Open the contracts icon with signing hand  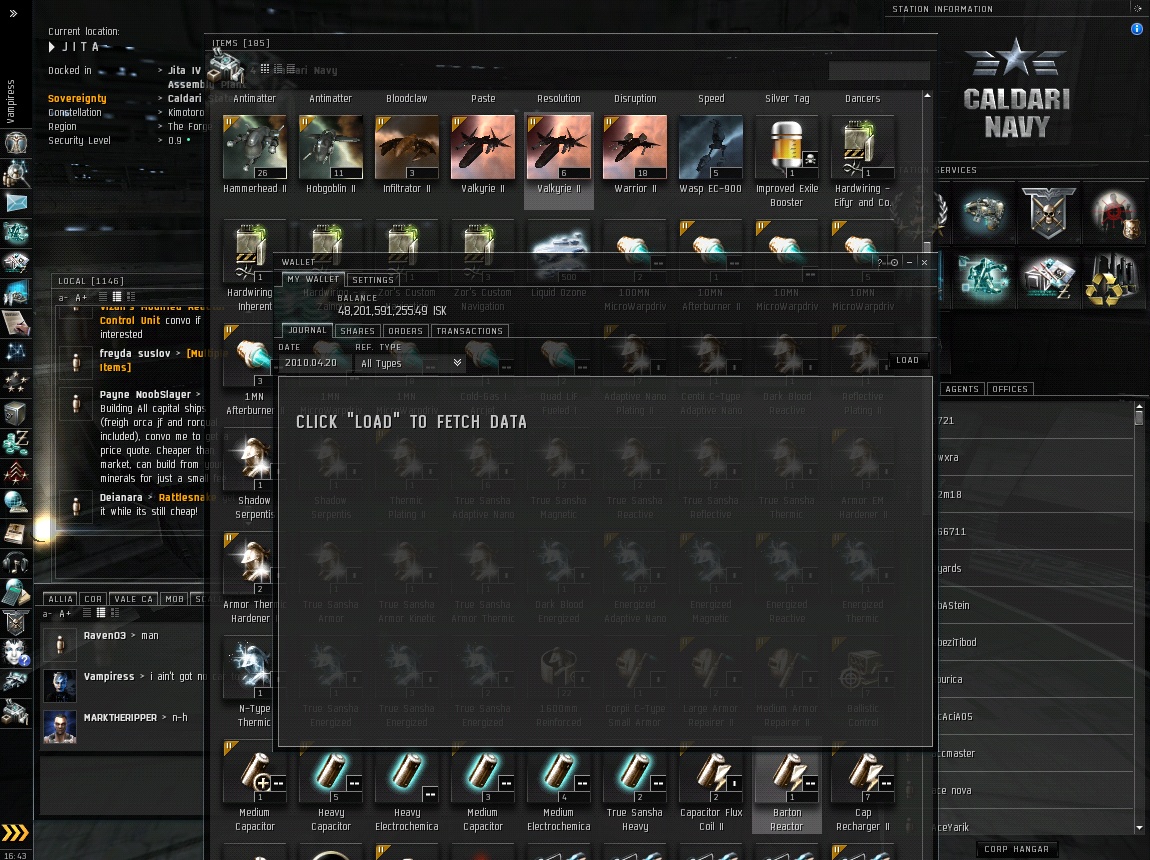tap(15, 322)
